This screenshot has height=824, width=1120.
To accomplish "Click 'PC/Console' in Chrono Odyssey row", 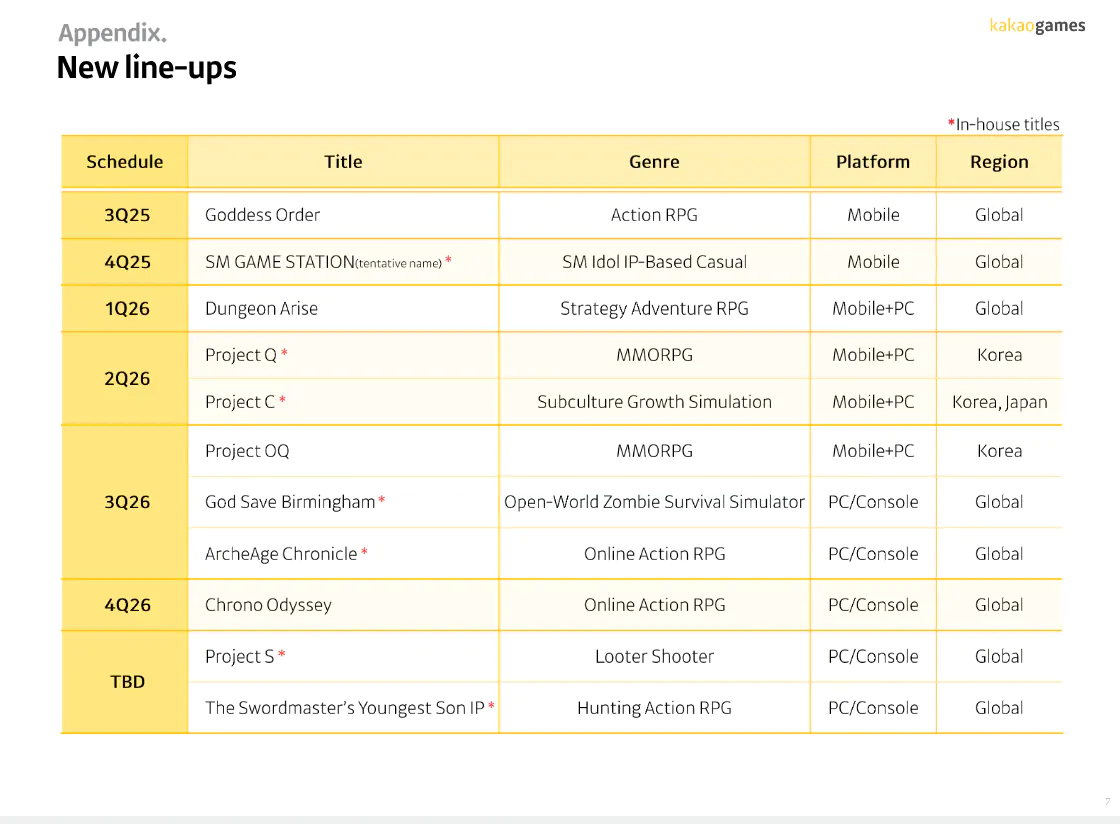I will pyautogui.click(x=873, y=605).
